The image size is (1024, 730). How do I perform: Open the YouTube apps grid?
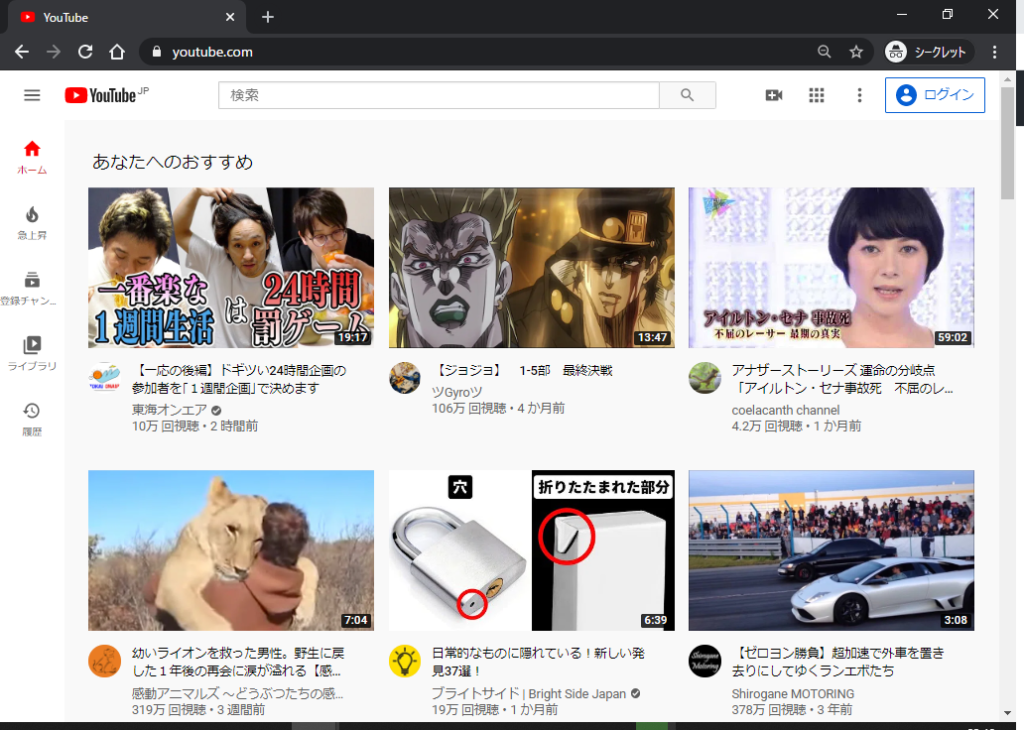point(816,95)
